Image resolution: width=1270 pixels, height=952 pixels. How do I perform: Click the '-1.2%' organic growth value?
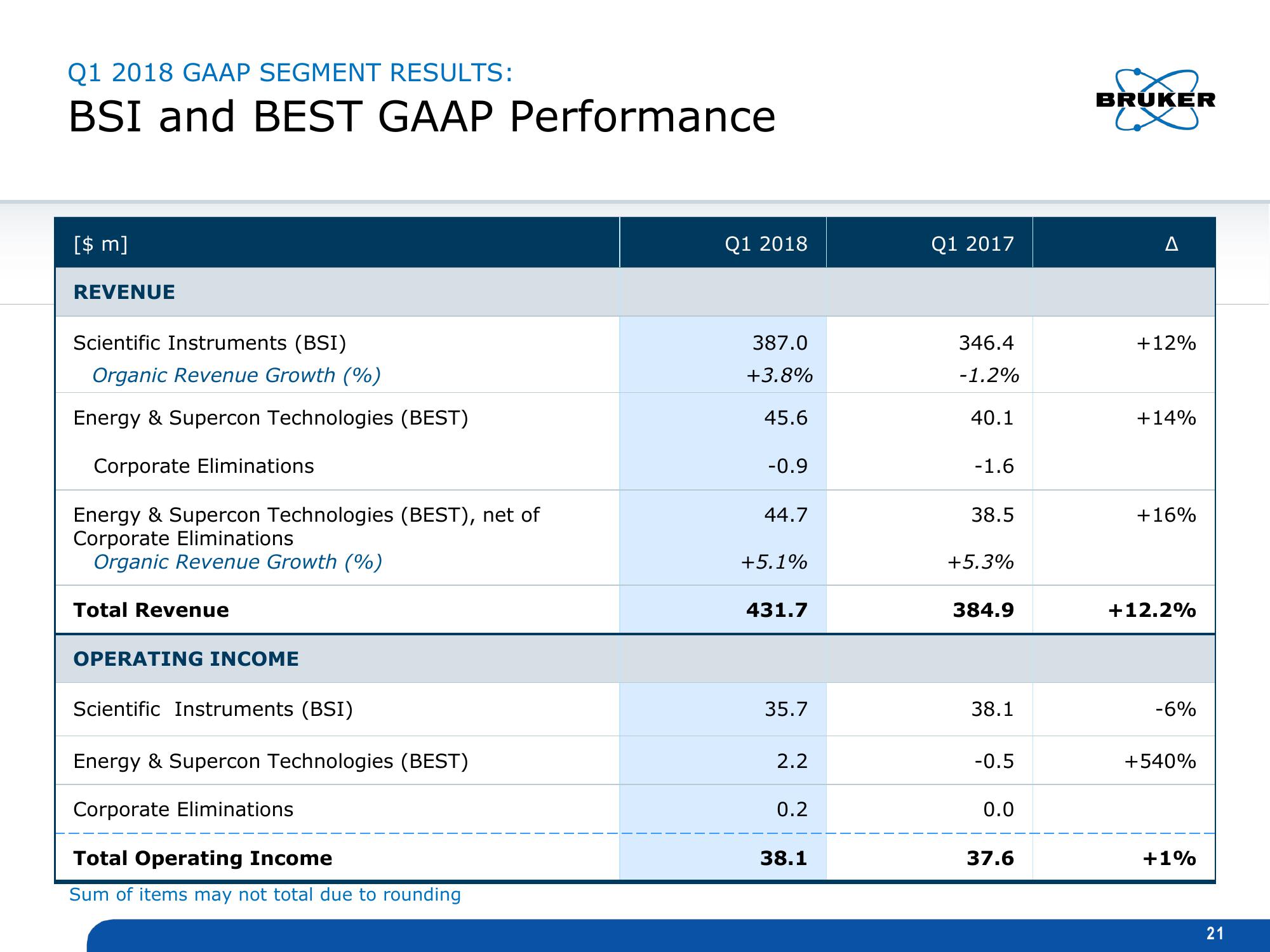tap(989, 375)
